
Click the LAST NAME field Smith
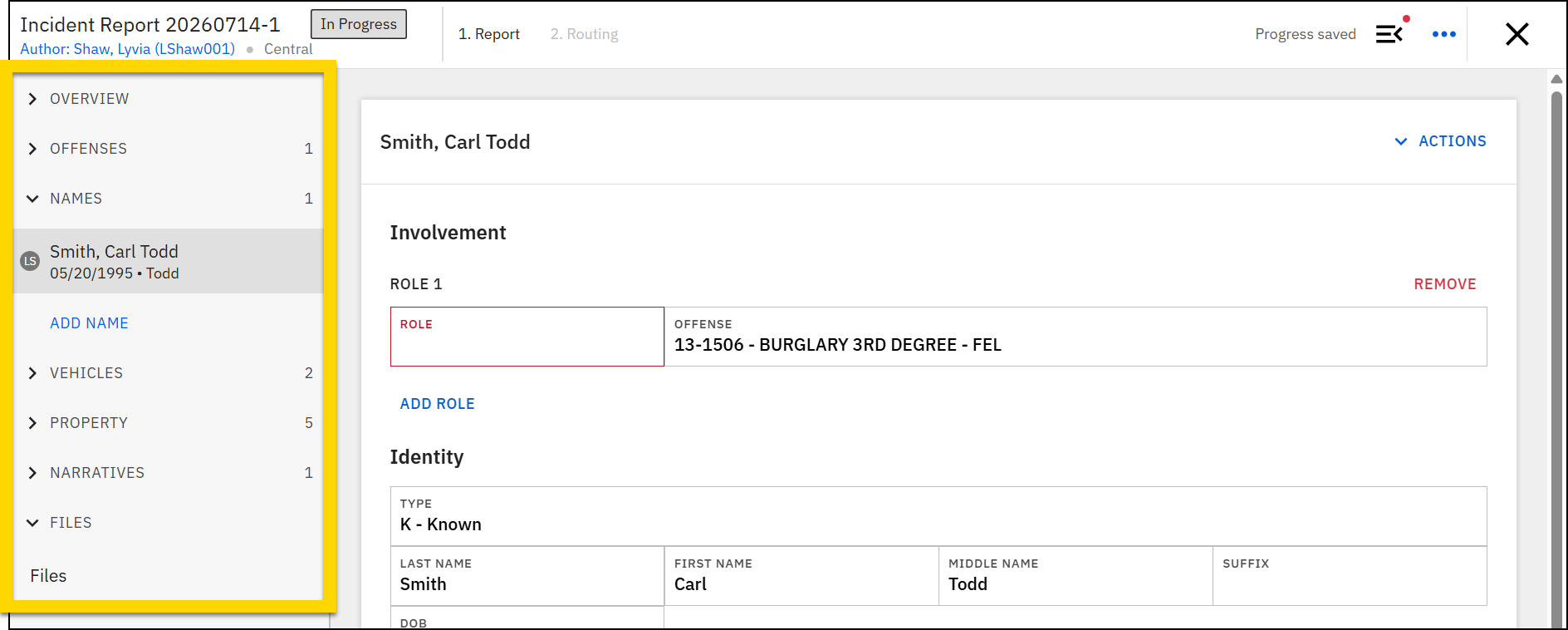coord(527,576)
